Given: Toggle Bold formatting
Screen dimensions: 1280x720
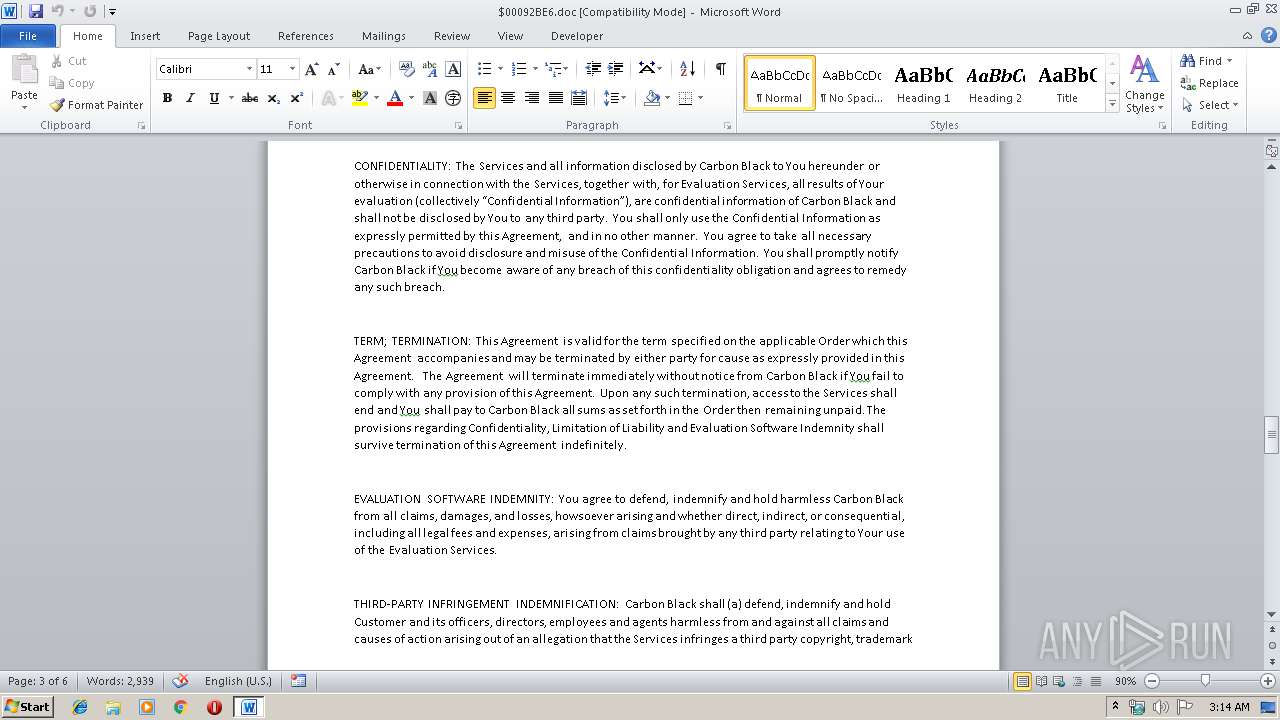Looking at the screenshot, I should point(167,98).
